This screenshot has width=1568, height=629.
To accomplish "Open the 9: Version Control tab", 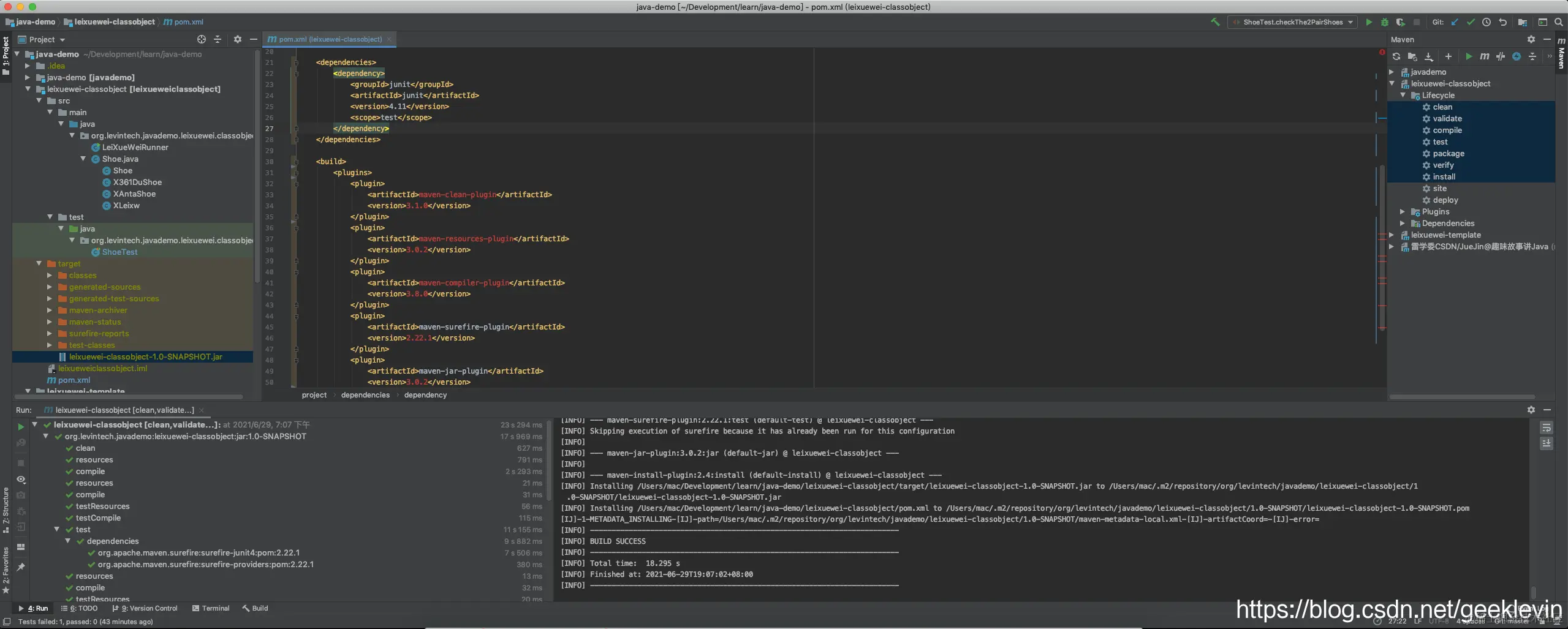I will 145,608.
